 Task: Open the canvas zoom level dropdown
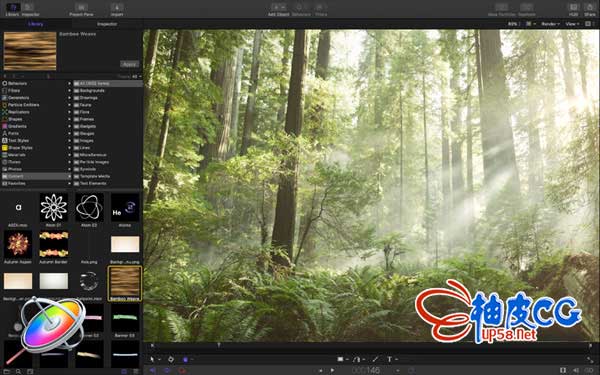pos(514,24)
